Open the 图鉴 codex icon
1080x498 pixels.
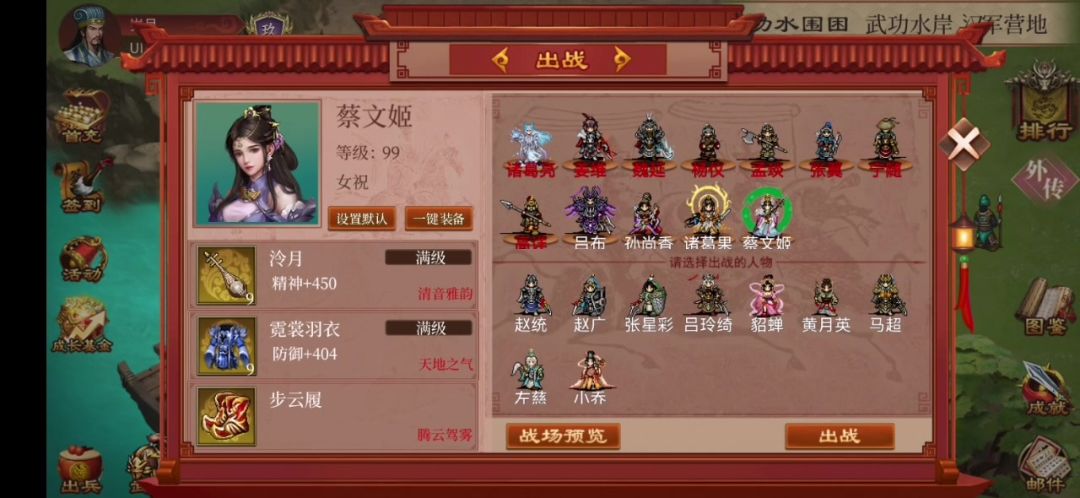[x=1045, y=307]
